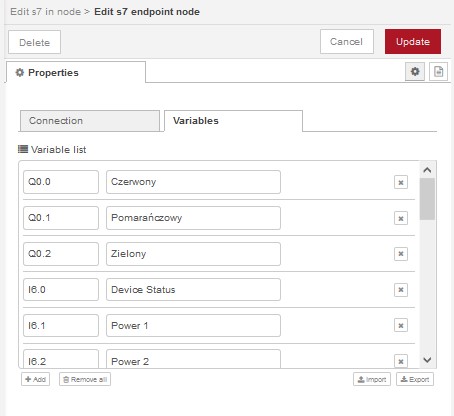Delete the Zielony variable entry

401,254
